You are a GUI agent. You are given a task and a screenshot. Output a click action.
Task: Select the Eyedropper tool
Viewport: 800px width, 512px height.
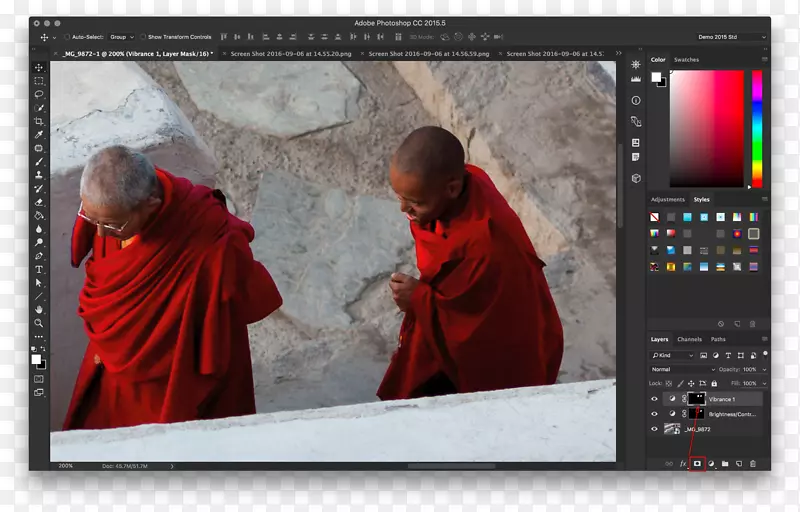pos(39,134)
